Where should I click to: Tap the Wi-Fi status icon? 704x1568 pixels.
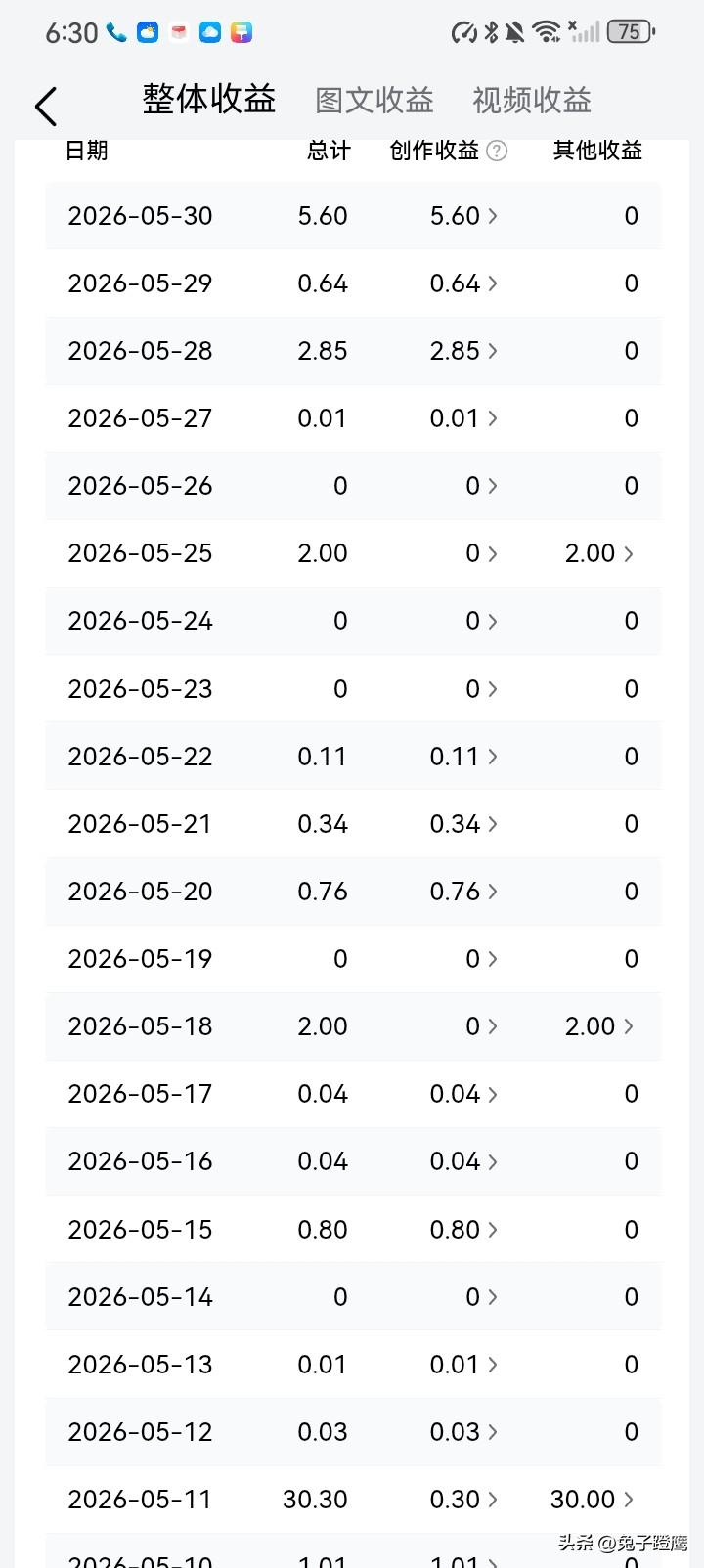coord(548,32)
